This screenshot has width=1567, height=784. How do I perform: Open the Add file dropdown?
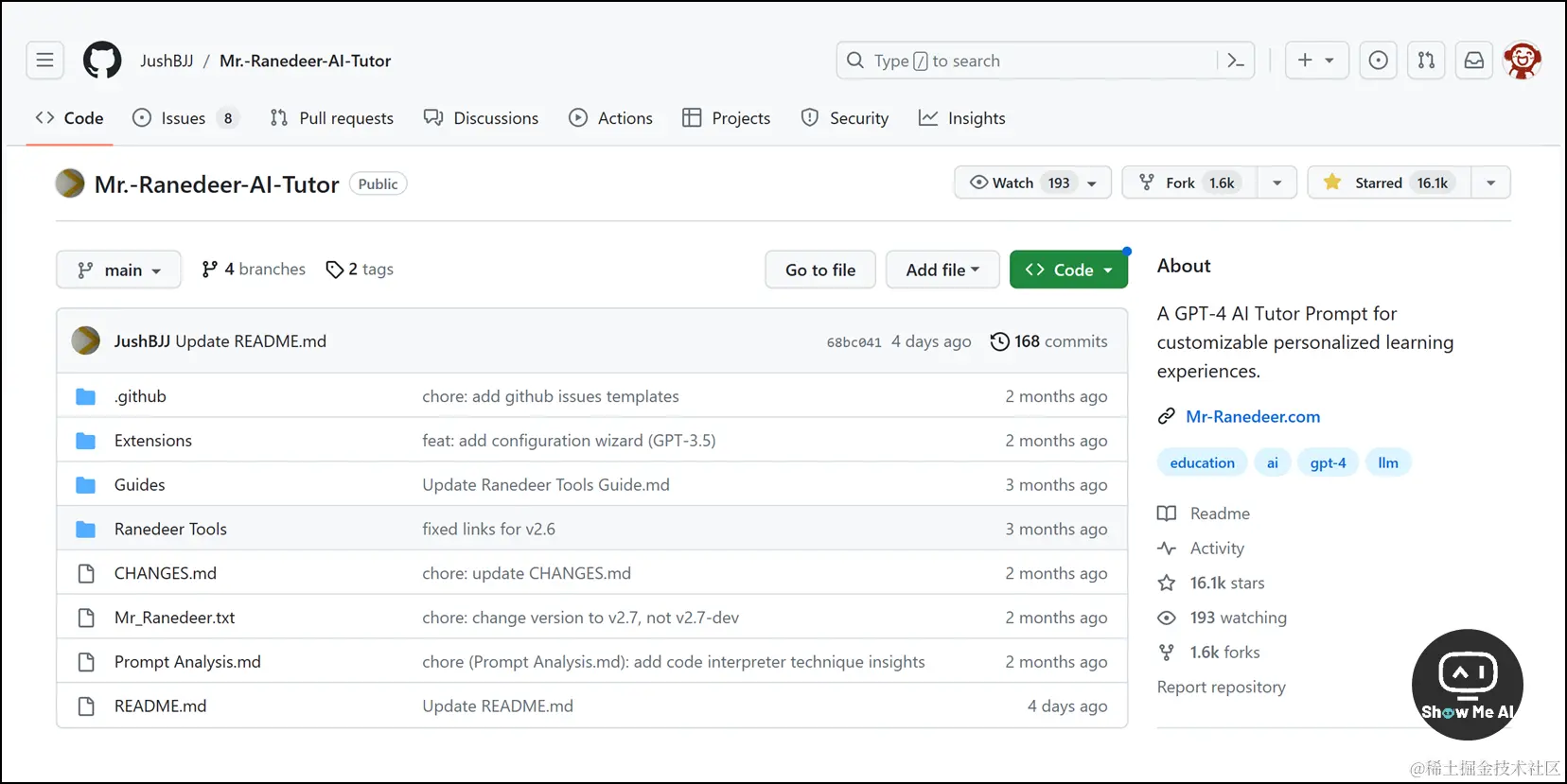[942, 270]
